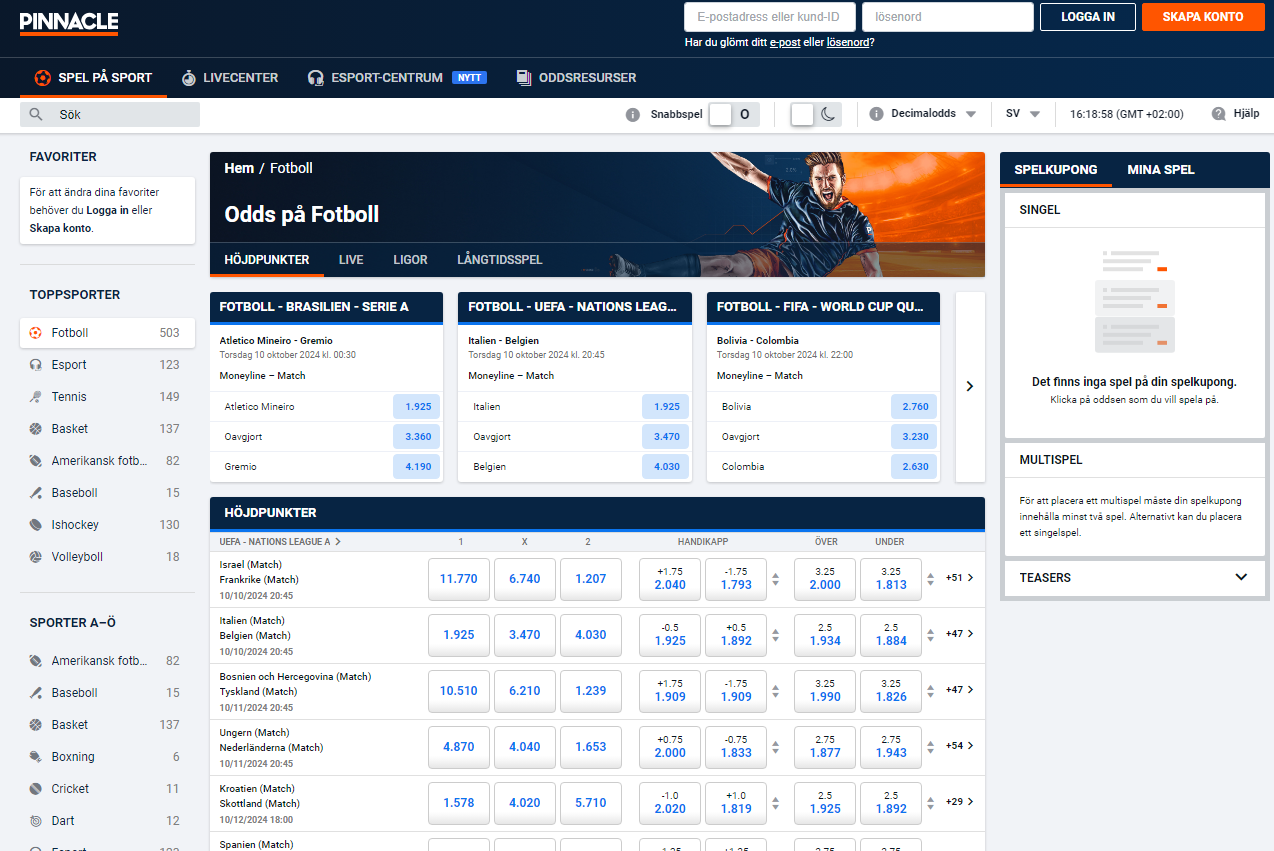
Task: Switch to the Ligor tab
Action: [410, 260]
